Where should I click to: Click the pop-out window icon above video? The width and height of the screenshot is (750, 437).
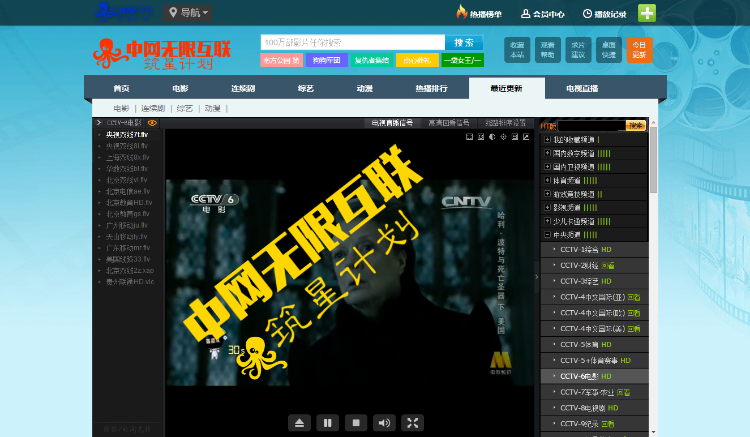[526, 137]
